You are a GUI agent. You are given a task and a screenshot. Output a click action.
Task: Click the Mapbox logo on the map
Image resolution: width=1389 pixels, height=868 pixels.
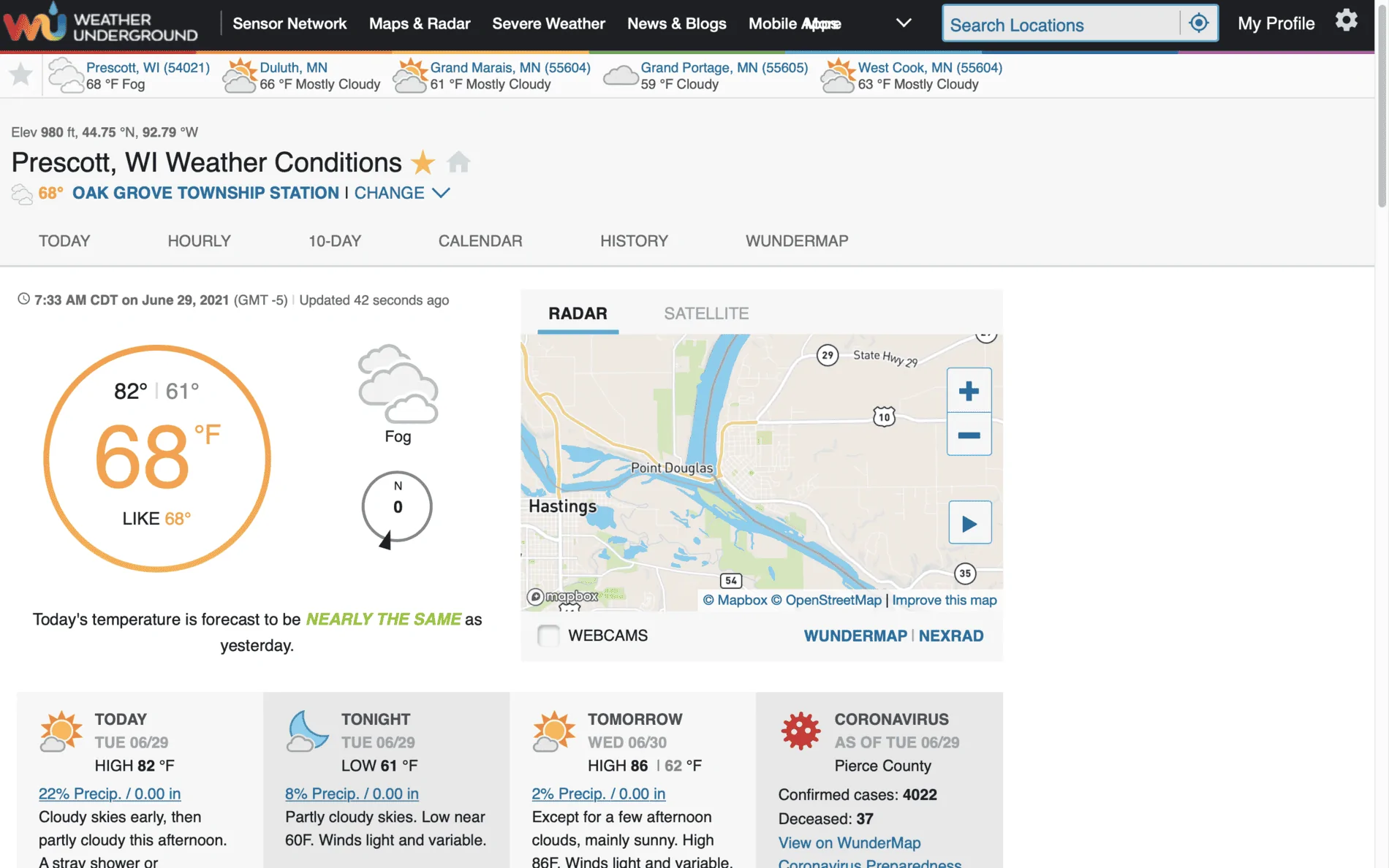pos(563,597)
